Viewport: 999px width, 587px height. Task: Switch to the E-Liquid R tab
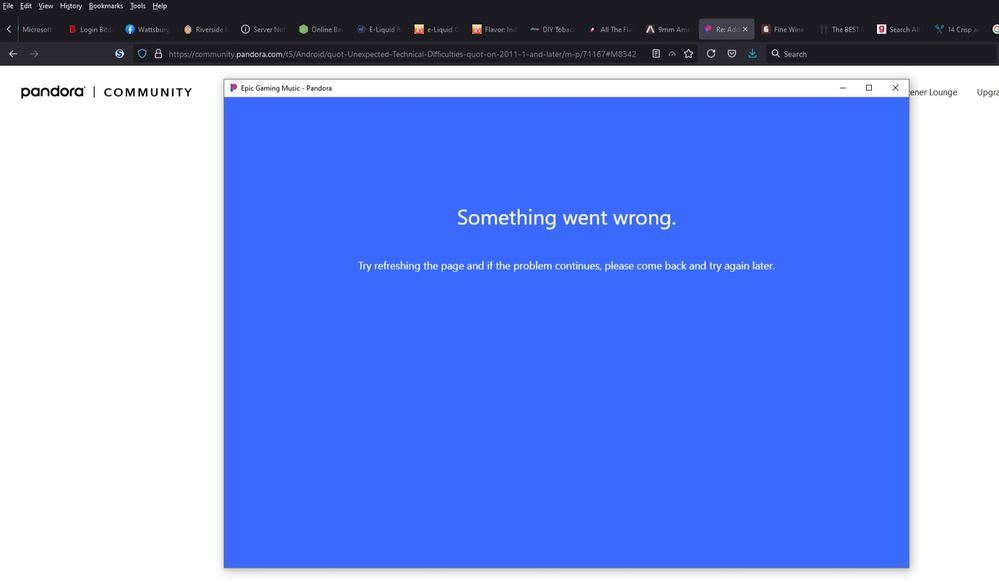click(378, 29)
